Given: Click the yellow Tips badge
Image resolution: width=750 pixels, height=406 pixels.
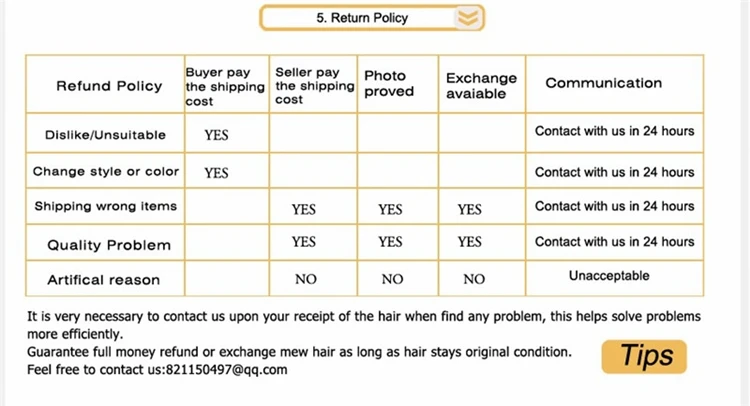Looking at the screenshot, I should 644,356.
